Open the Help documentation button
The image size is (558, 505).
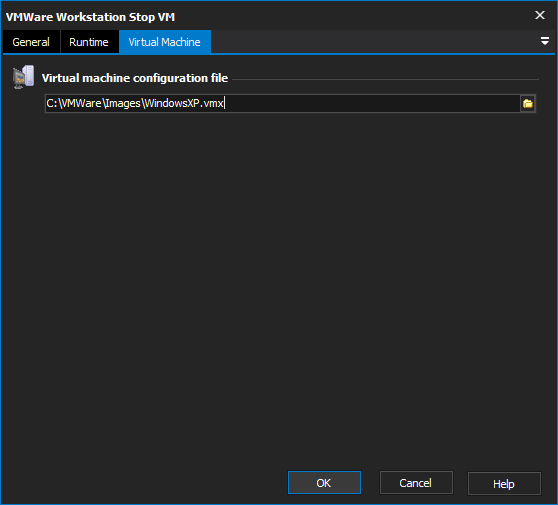504,483
